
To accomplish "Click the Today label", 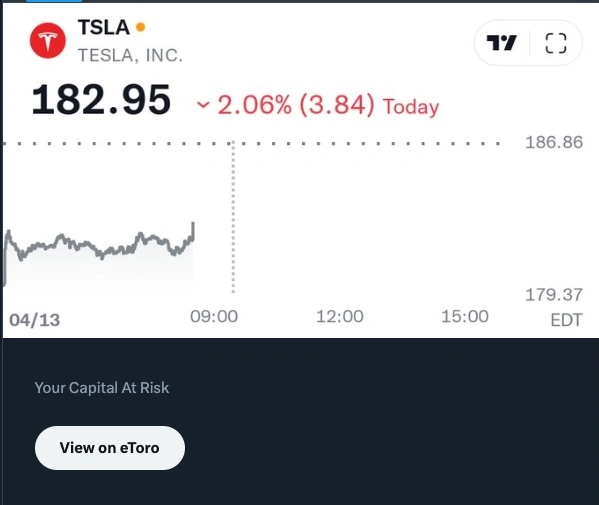I will 411,107.
